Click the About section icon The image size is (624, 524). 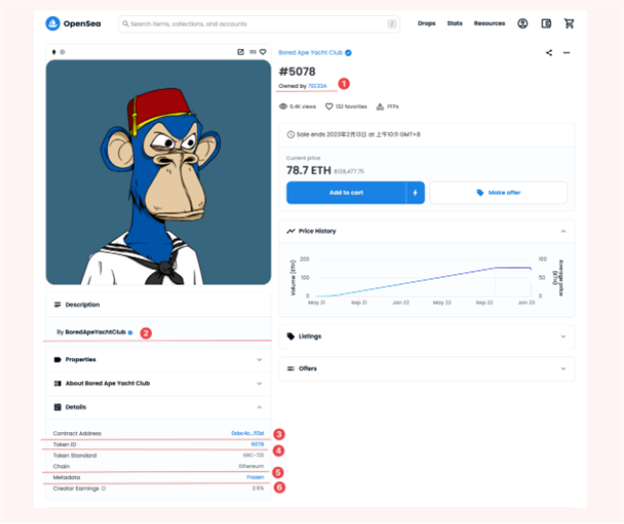57,384
